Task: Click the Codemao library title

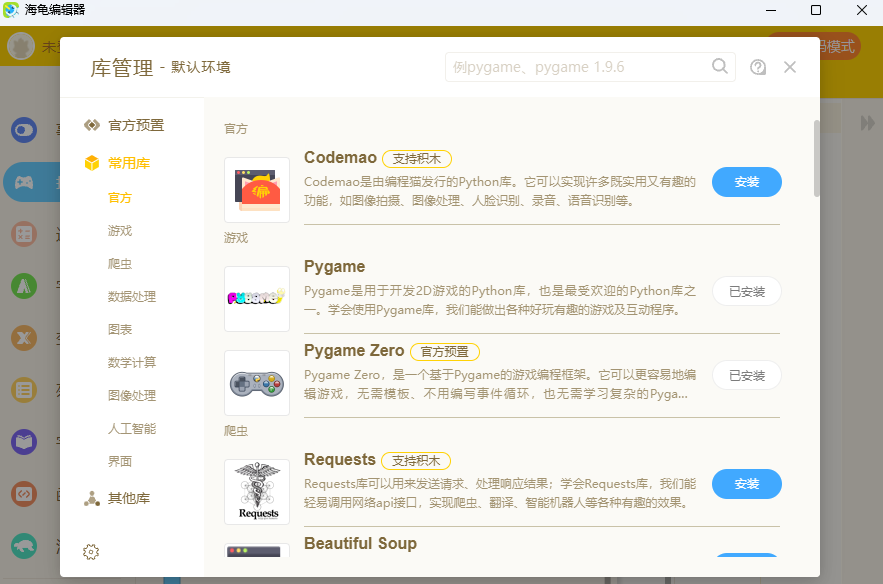Action: click(x=340, y=157)
